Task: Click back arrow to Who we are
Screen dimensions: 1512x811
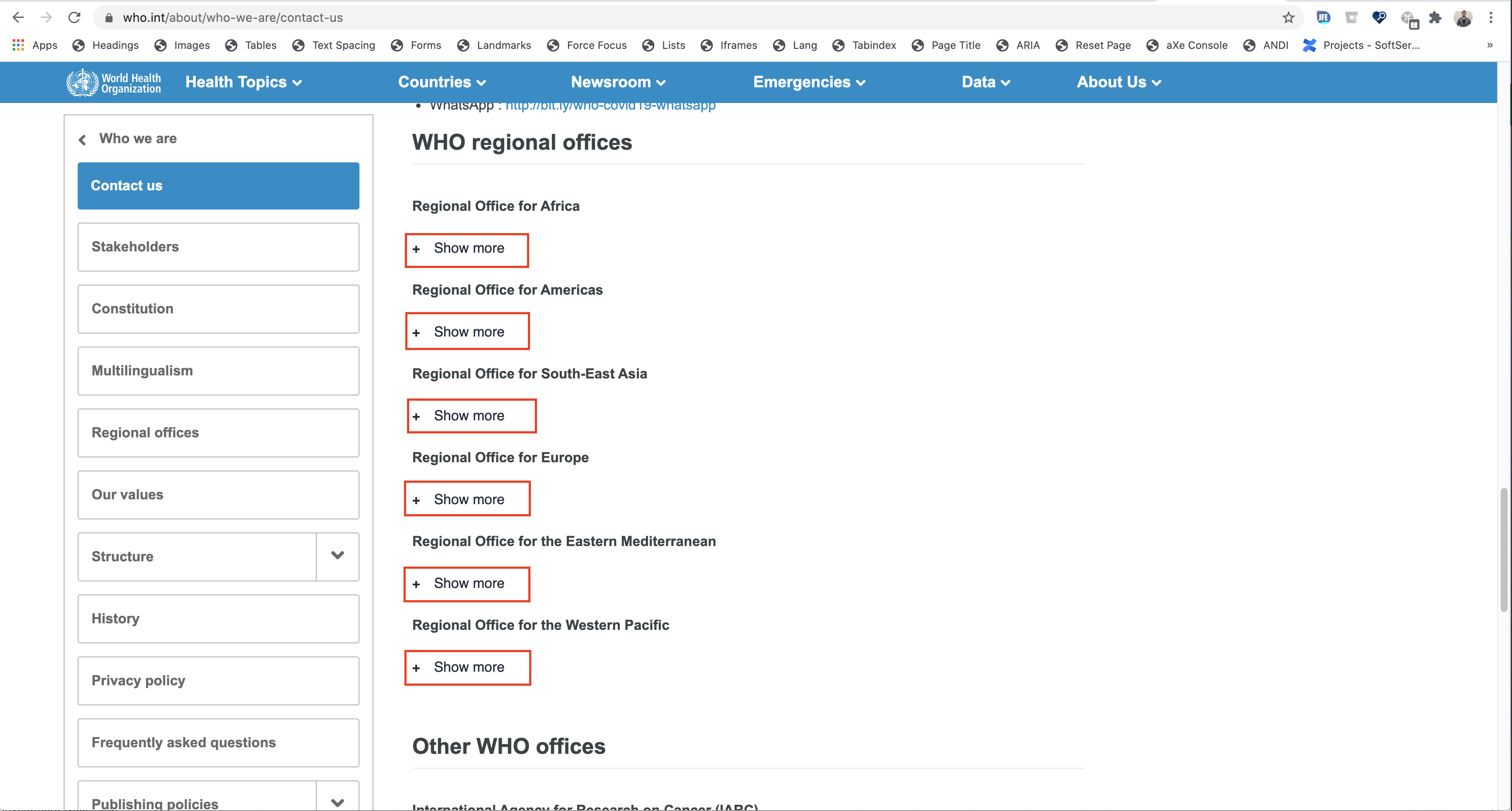Action: click(x=83, y=139)
